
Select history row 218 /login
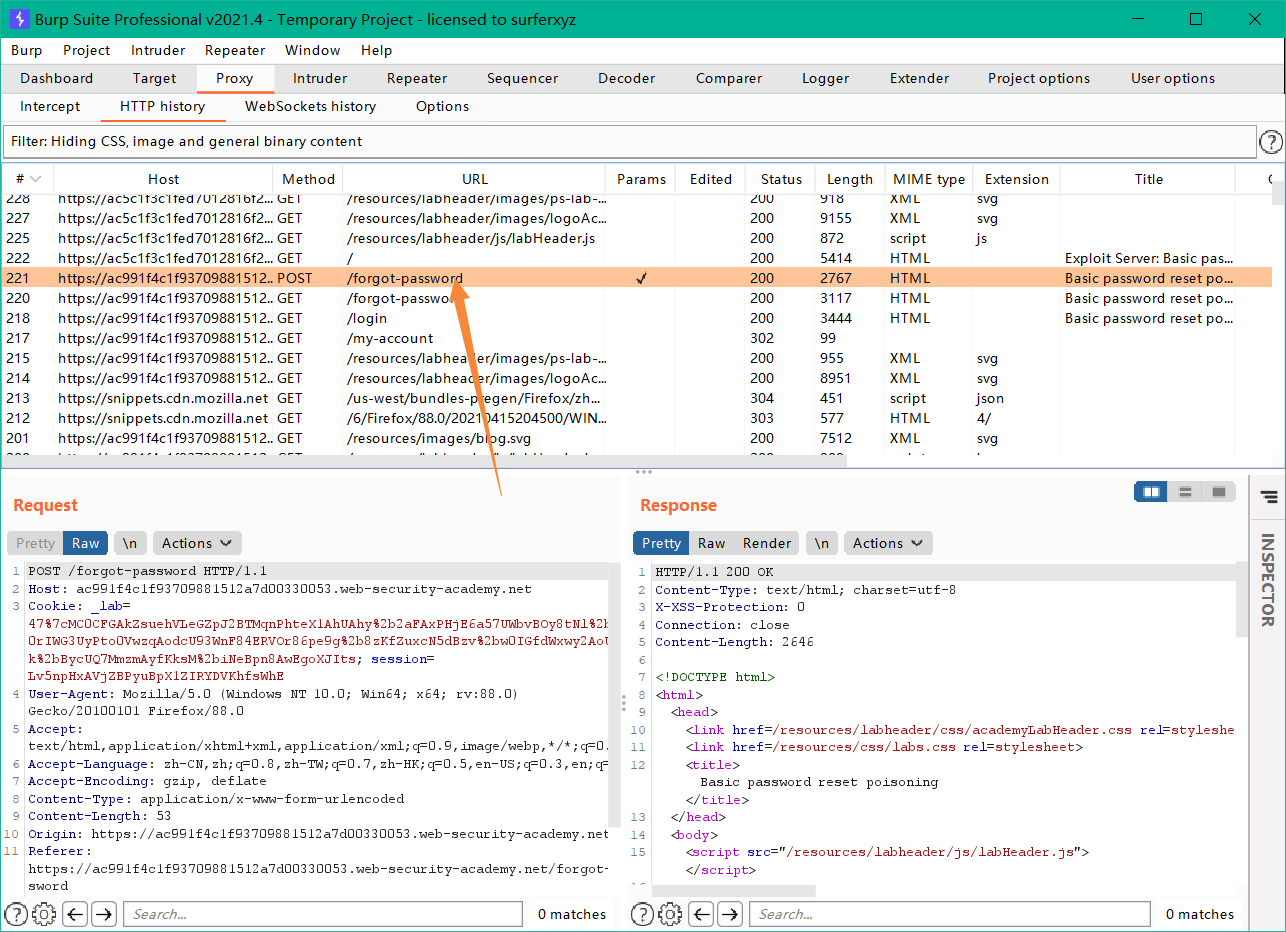[x=637, y=318]
